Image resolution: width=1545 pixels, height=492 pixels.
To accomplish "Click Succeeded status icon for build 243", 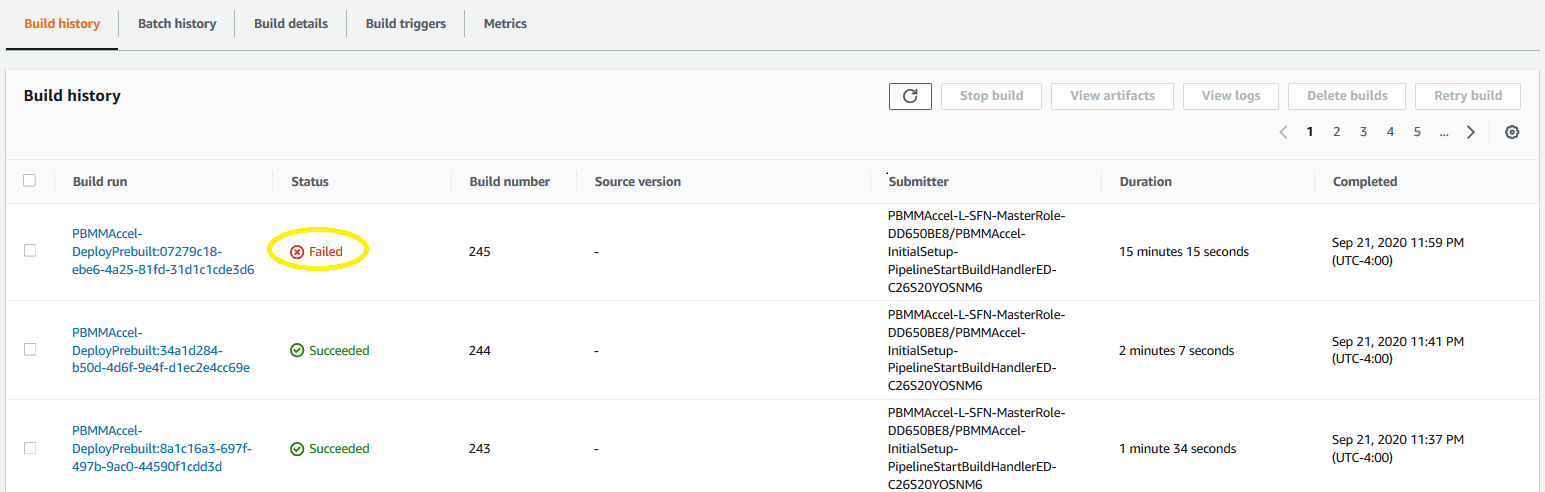I will [297, 449].
